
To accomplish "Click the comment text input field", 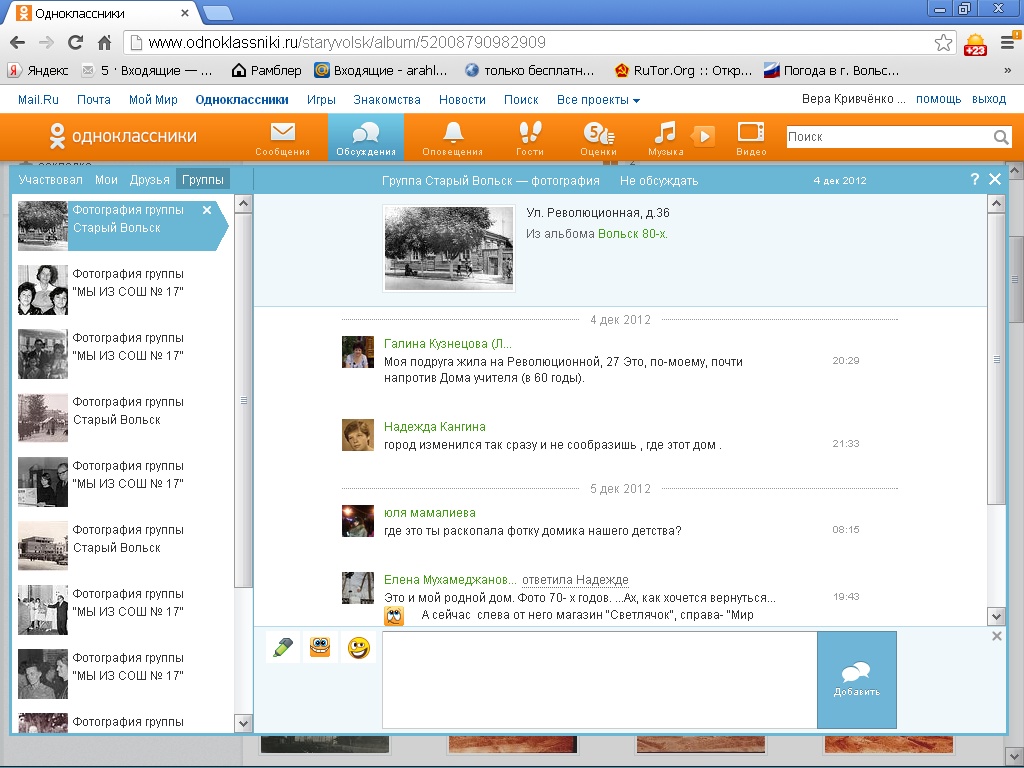I will tap(598, 680).
